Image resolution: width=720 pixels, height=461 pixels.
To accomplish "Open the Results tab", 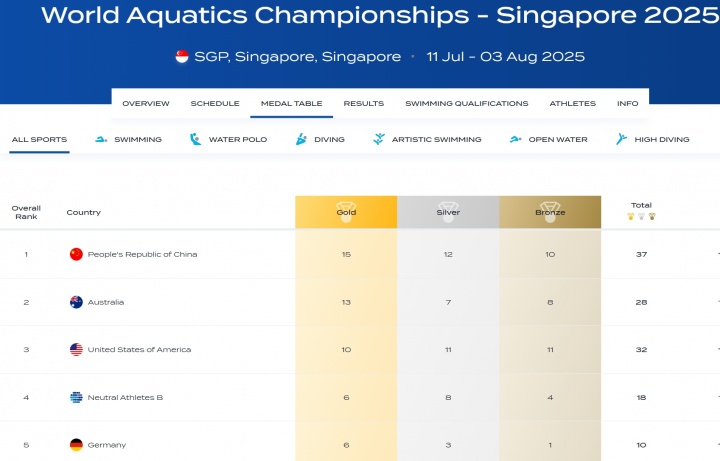I will click(x=364, y=103).
